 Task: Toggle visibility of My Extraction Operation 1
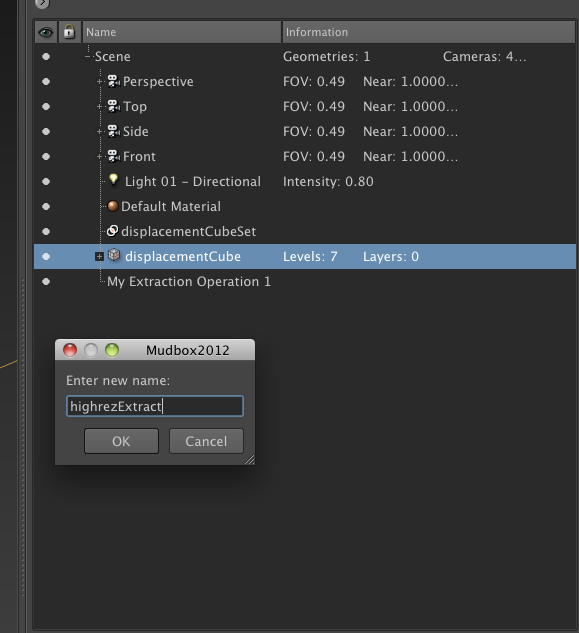tap(46, 282)
